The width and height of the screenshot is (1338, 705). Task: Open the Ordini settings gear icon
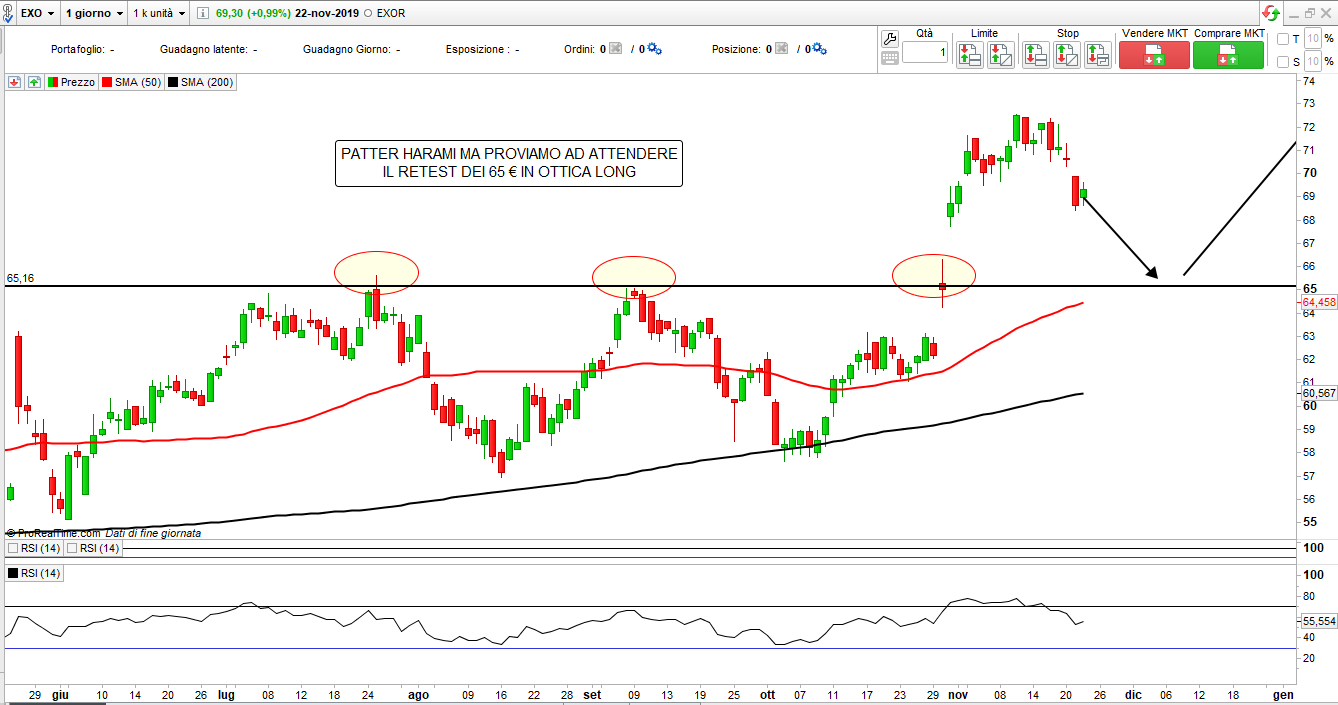(x=654, y=49)
